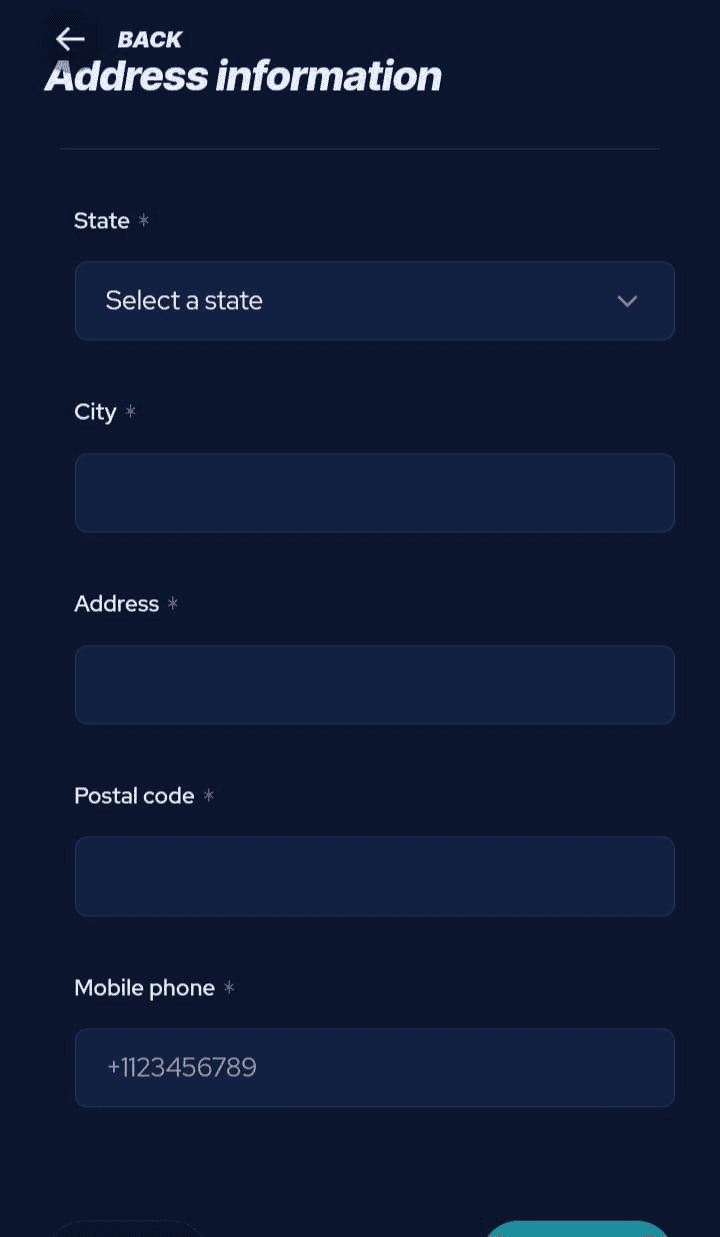Click the required asterisk beside State
720x1237 pixels.
143,221
